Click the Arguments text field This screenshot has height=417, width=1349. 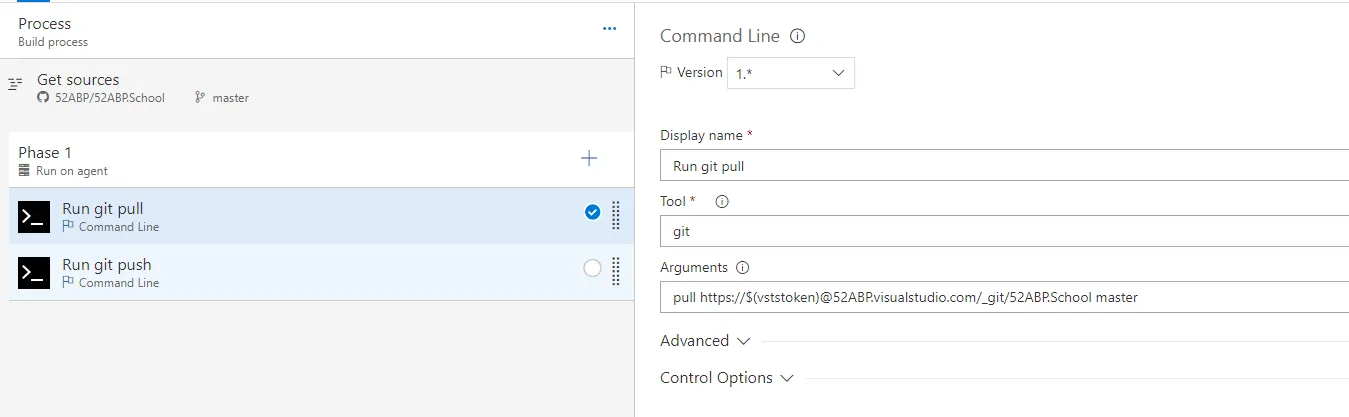[x=1000, y=297]
